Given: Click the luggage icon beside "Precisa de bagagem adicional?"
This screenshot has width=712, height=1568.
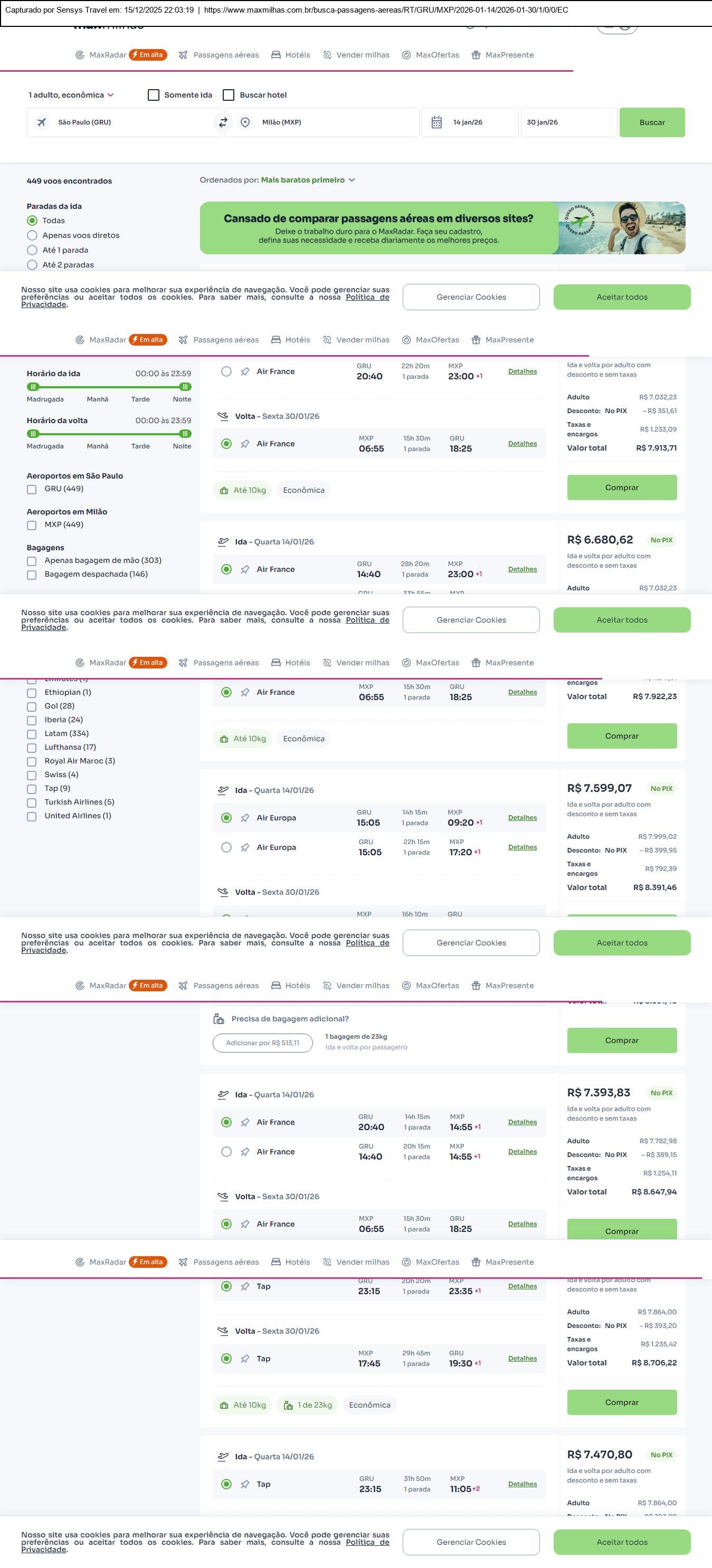Looking at the screenshot, I should (x=219, y=1019).
